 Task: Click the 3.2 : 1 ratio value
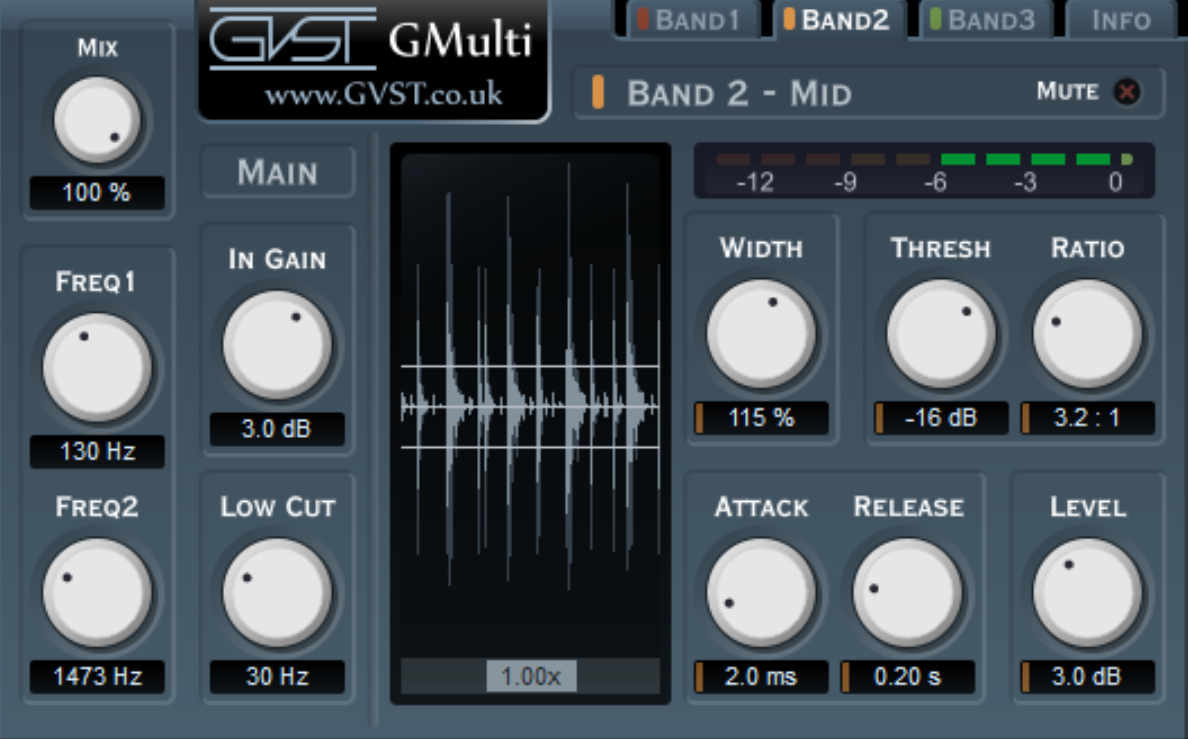pyautogui.click(x=1087, y=418)
